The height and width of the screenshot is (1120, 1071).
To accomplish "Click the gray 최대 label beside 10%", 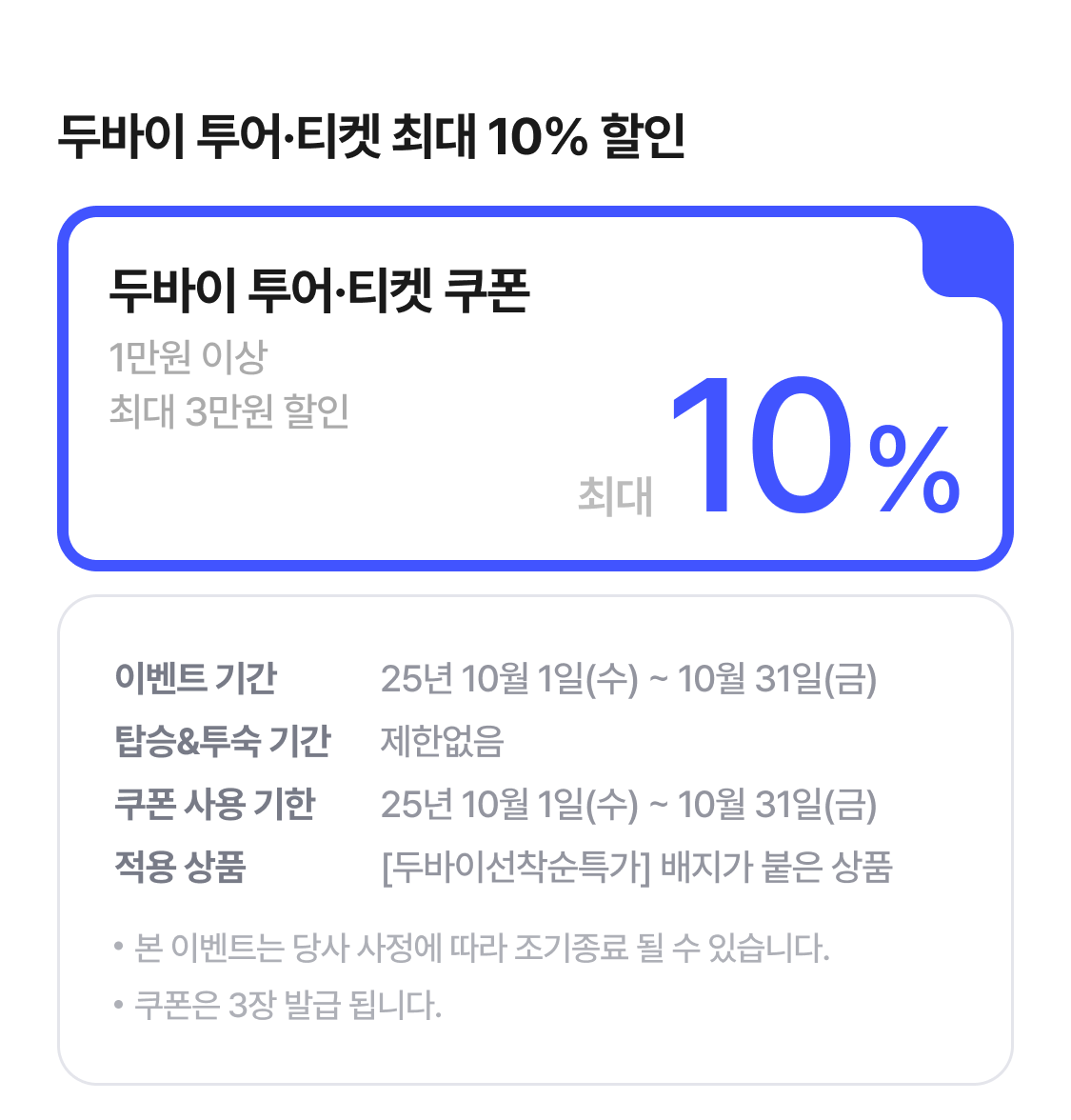I will 615,496.
